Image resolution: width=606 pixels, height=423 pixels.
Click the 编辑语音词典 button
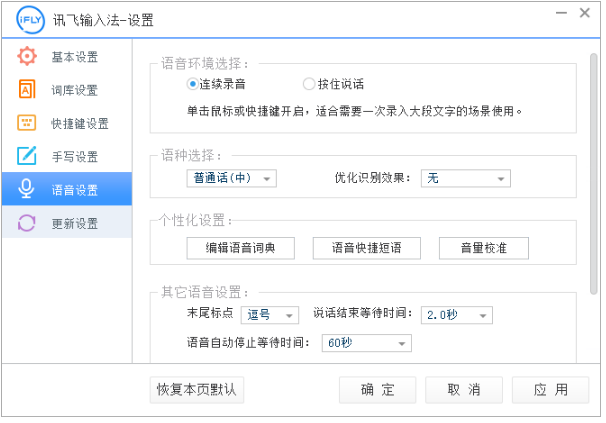tap(241, 248)
